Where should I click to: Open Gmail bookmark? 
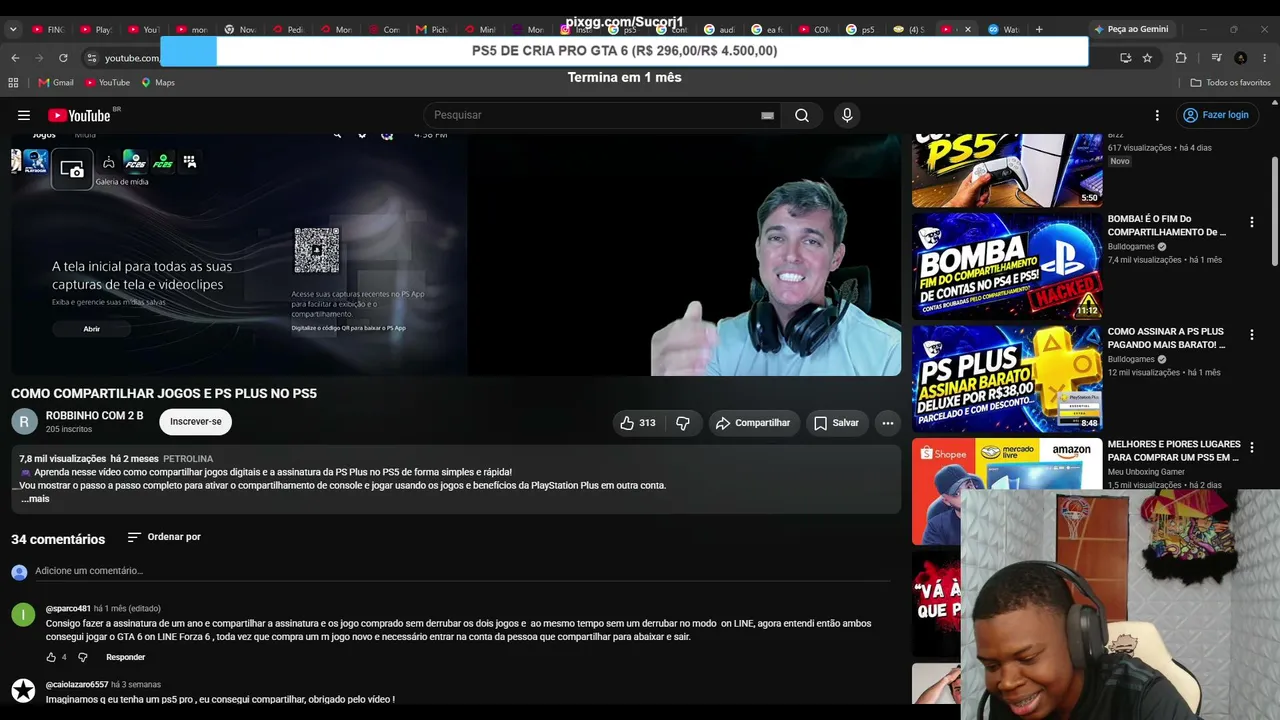tap(55, 82)
